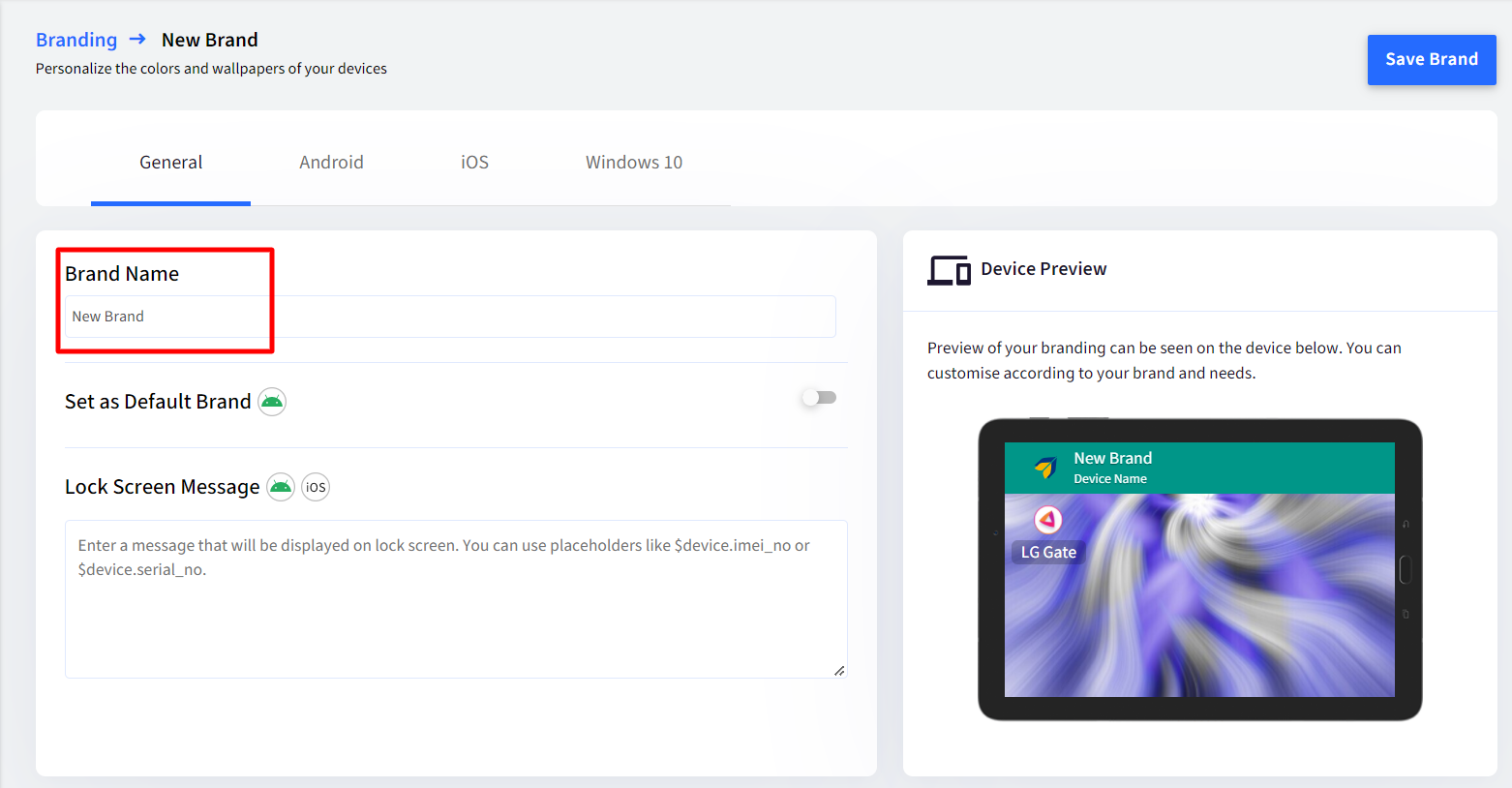Switch to the Android tab
This screenshot has width=1512, height=788.
click(x=331, y=163)
